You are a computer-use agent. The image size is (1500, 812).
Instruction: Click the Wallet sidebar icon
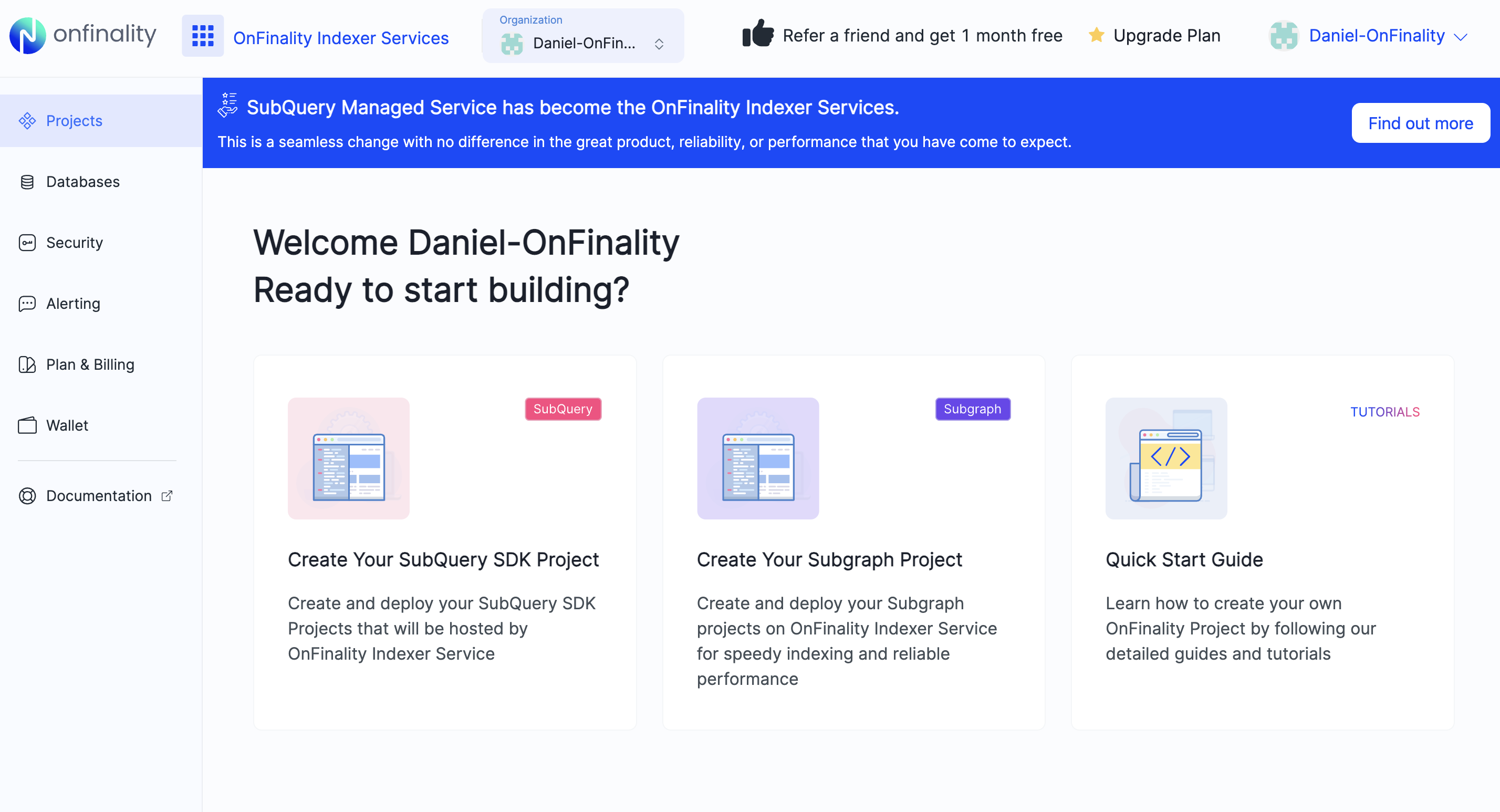coord(27,425)
